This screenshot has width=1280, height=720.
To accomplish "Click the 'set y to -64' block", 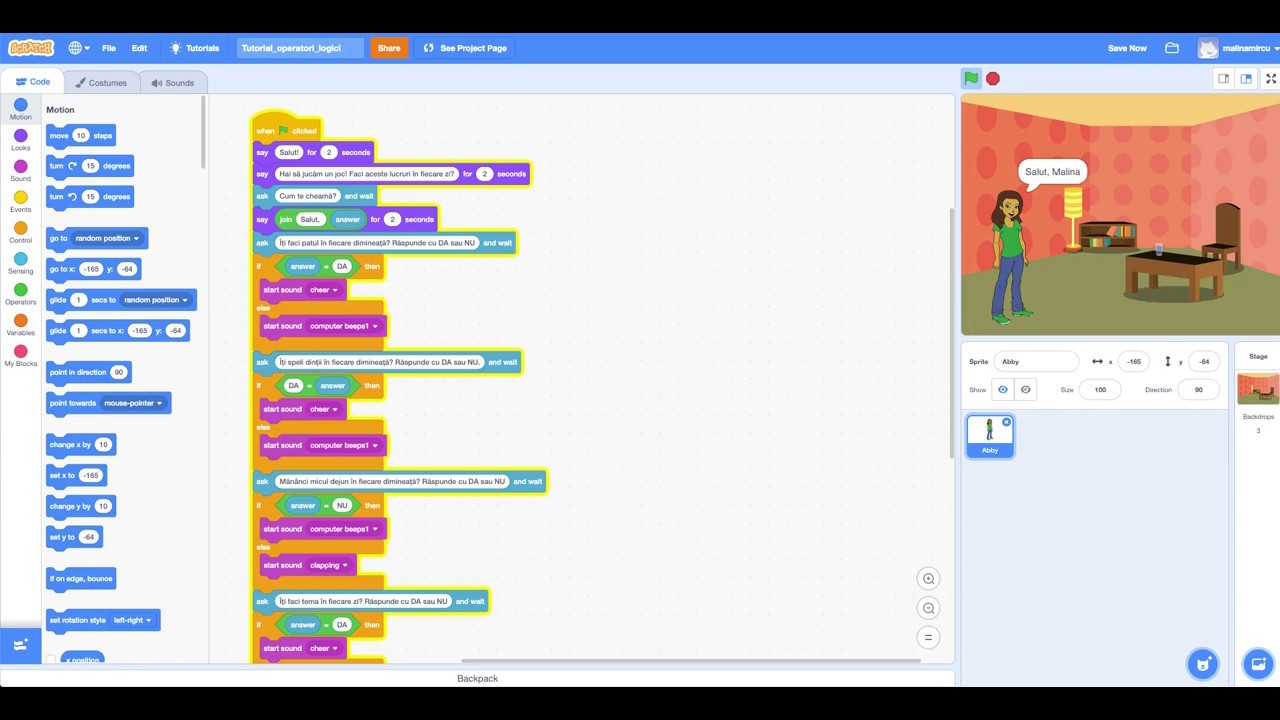I will [74, 537].
